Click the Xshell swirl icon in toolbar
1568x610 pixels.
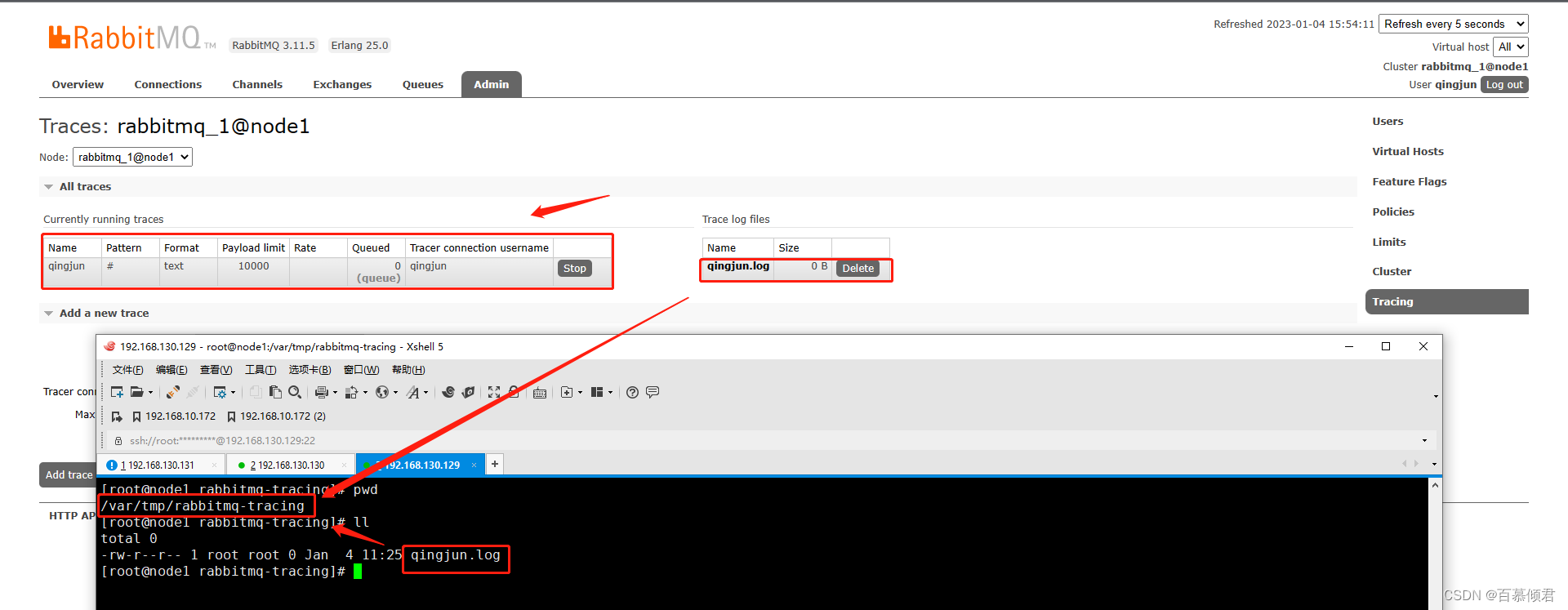448,392
